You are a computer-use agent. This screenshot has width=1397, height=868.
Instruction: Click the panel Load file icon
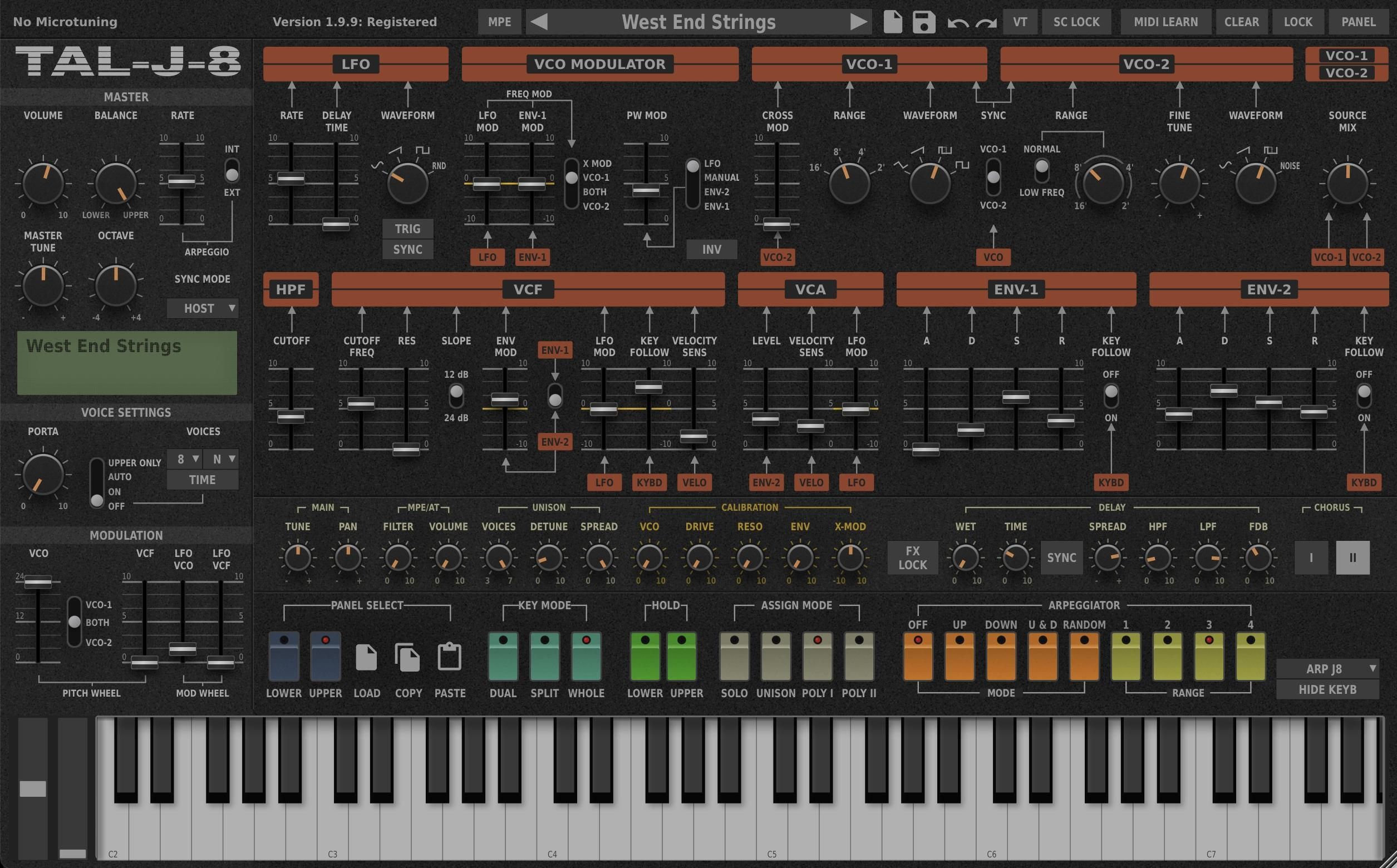366,657
